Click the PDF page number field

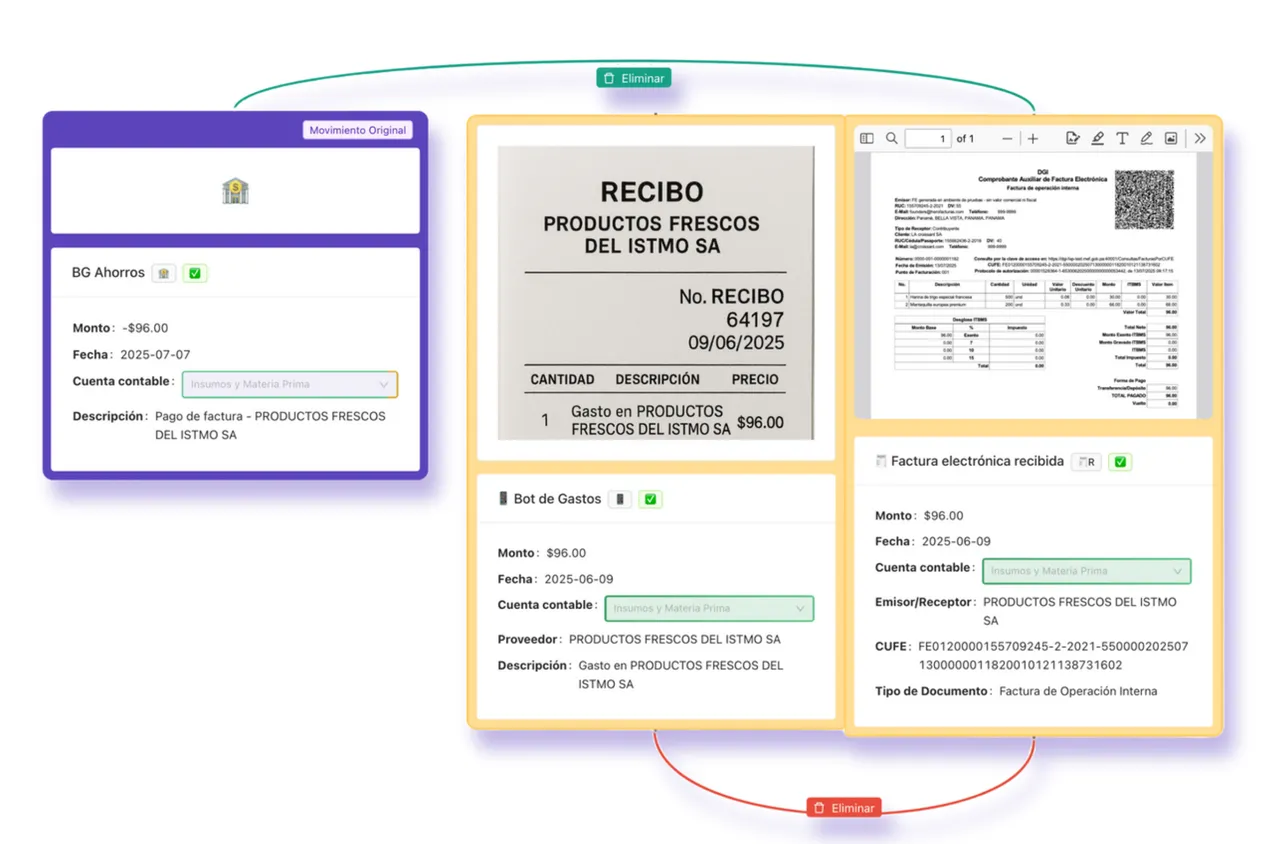point(927,138)
